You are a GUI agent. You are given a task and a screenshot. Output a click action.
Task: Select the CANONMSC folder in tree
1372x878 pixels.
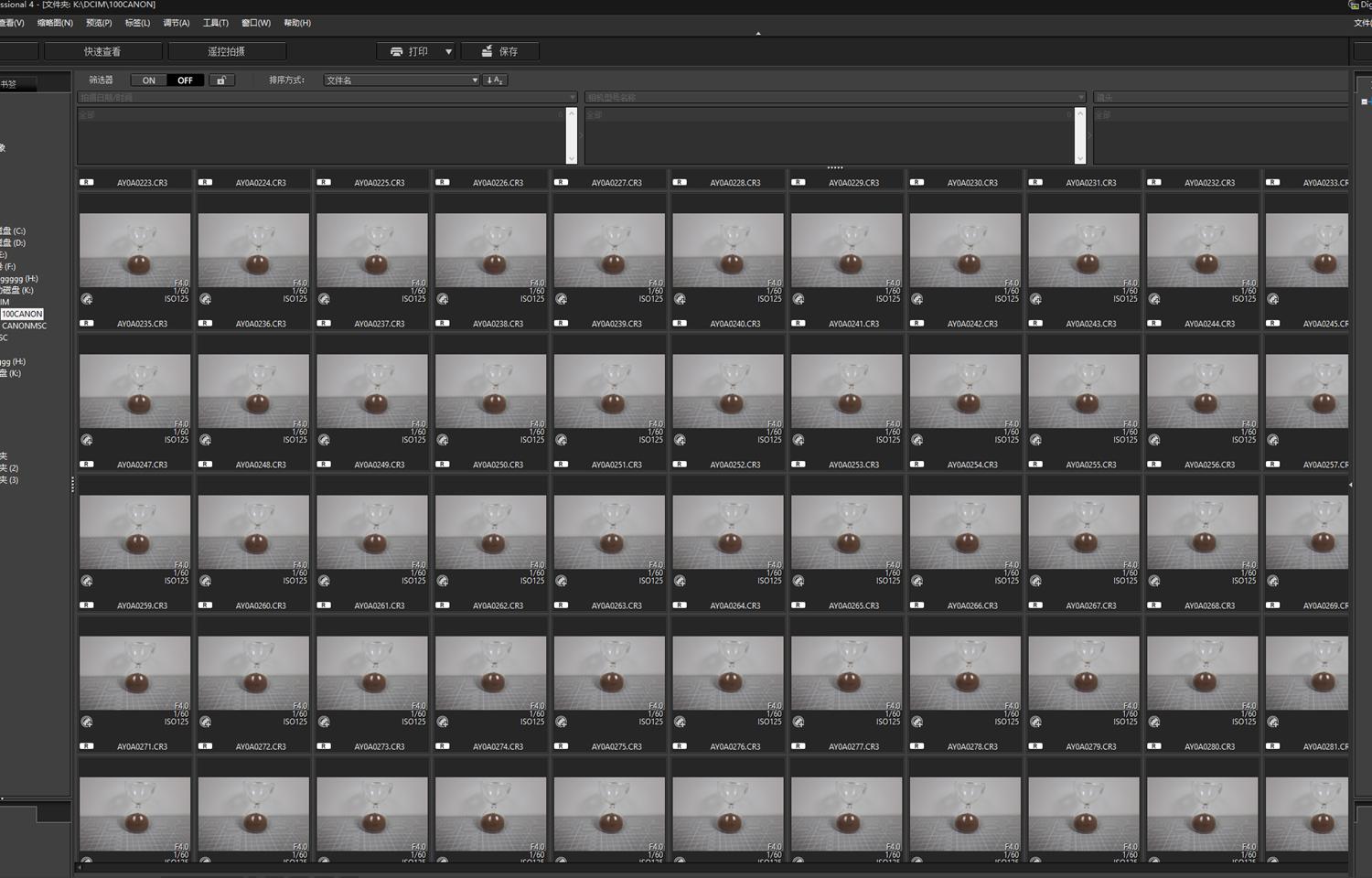(25, 326)
